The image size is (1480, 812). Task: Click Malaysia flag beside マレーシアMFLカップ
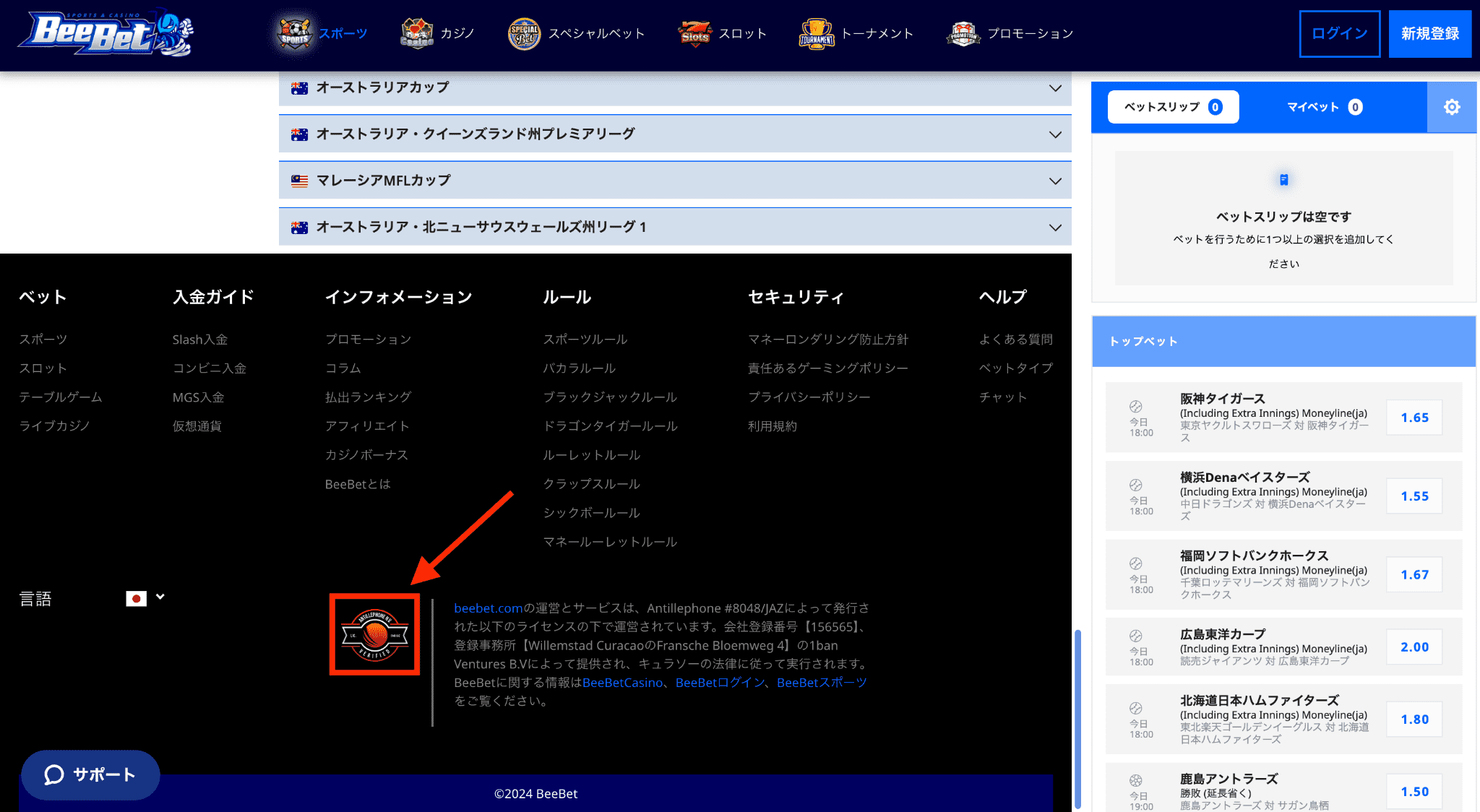(299, 181)
